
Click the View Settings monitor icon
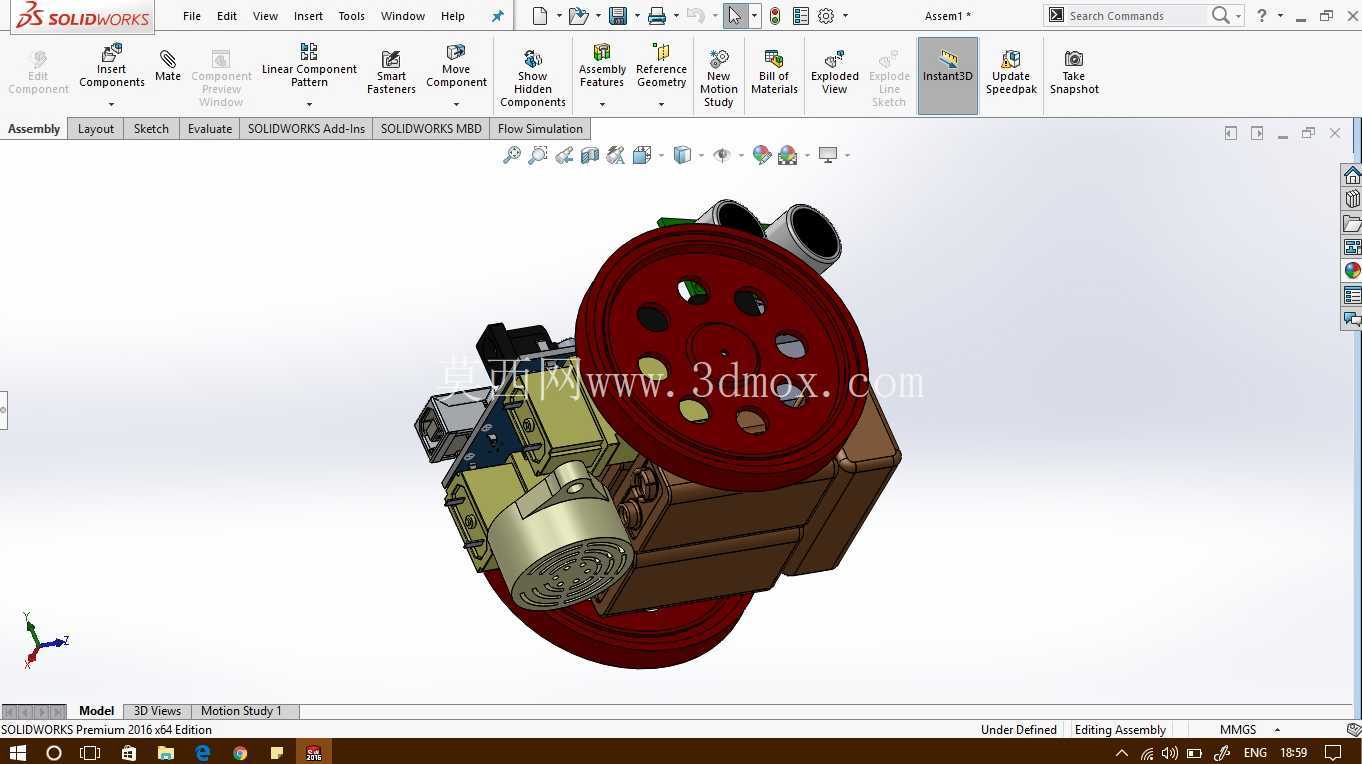click(x=828, y=155)
